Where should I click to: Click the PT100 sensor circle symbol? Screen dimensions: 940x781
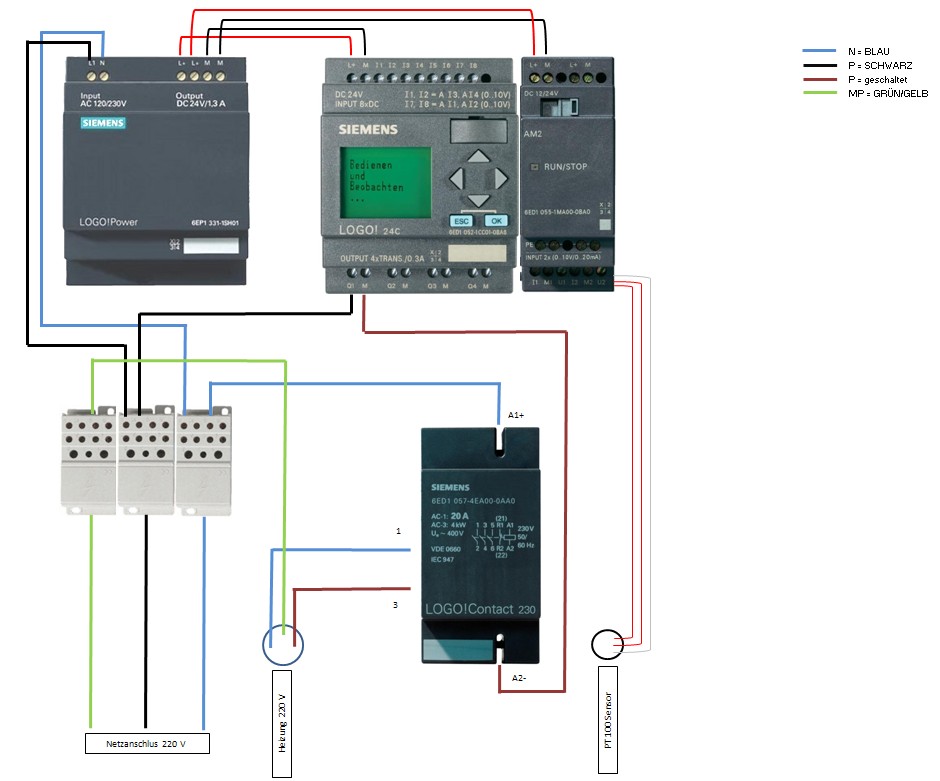[606, 645]
